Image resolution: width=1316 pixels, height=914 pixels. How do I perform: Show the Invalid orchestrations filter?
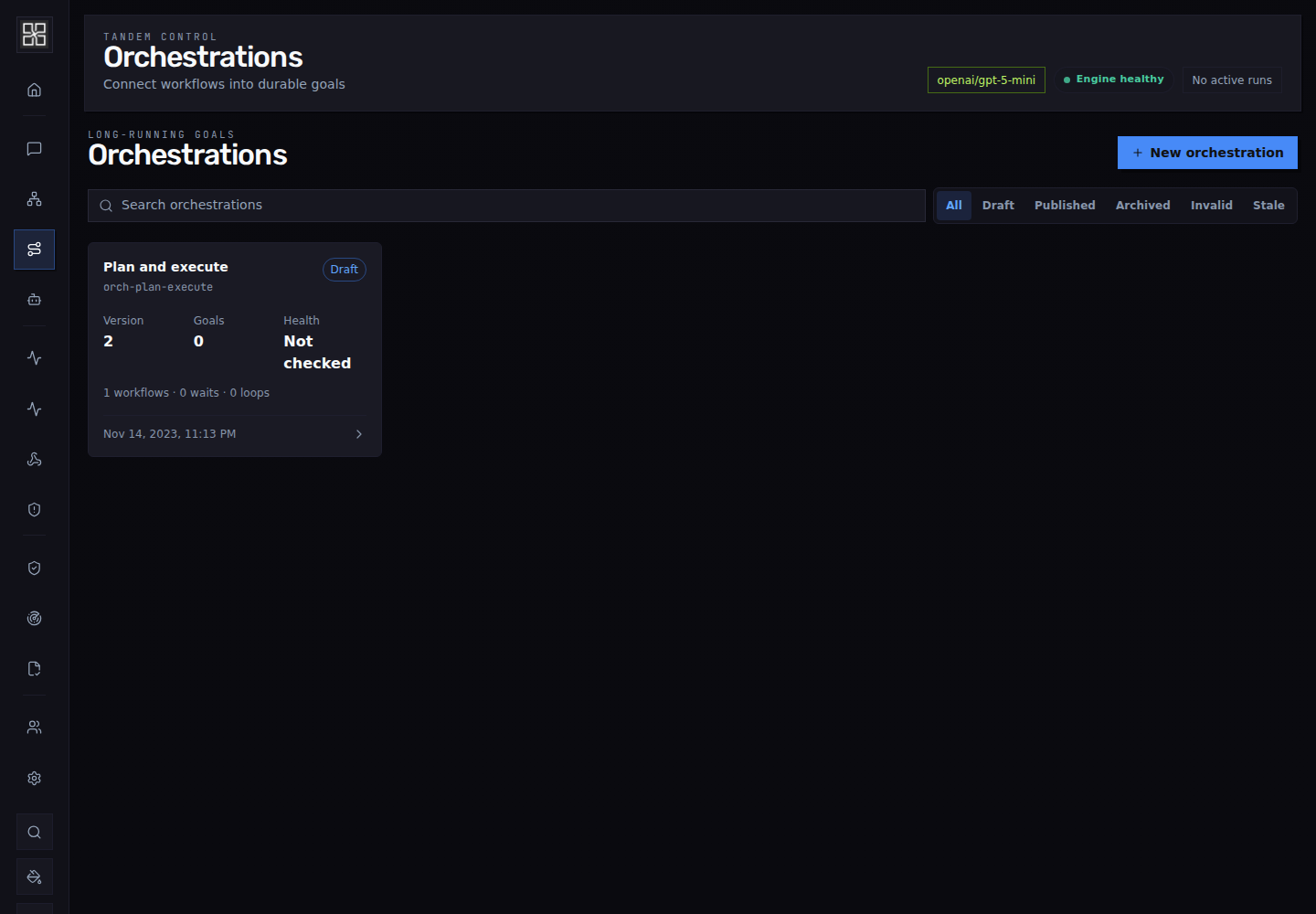[1211, 206]
